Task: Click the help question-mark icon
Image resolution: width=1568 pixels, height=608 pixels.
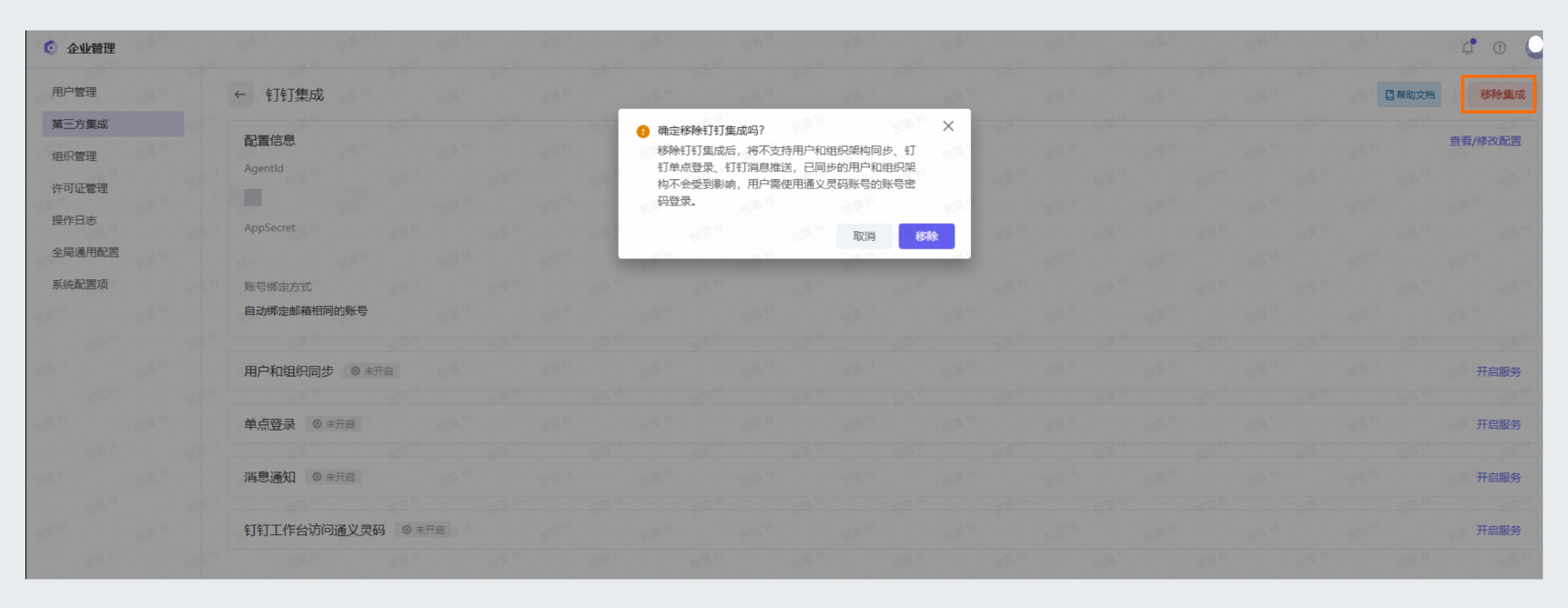Action: pos(1499,48)
